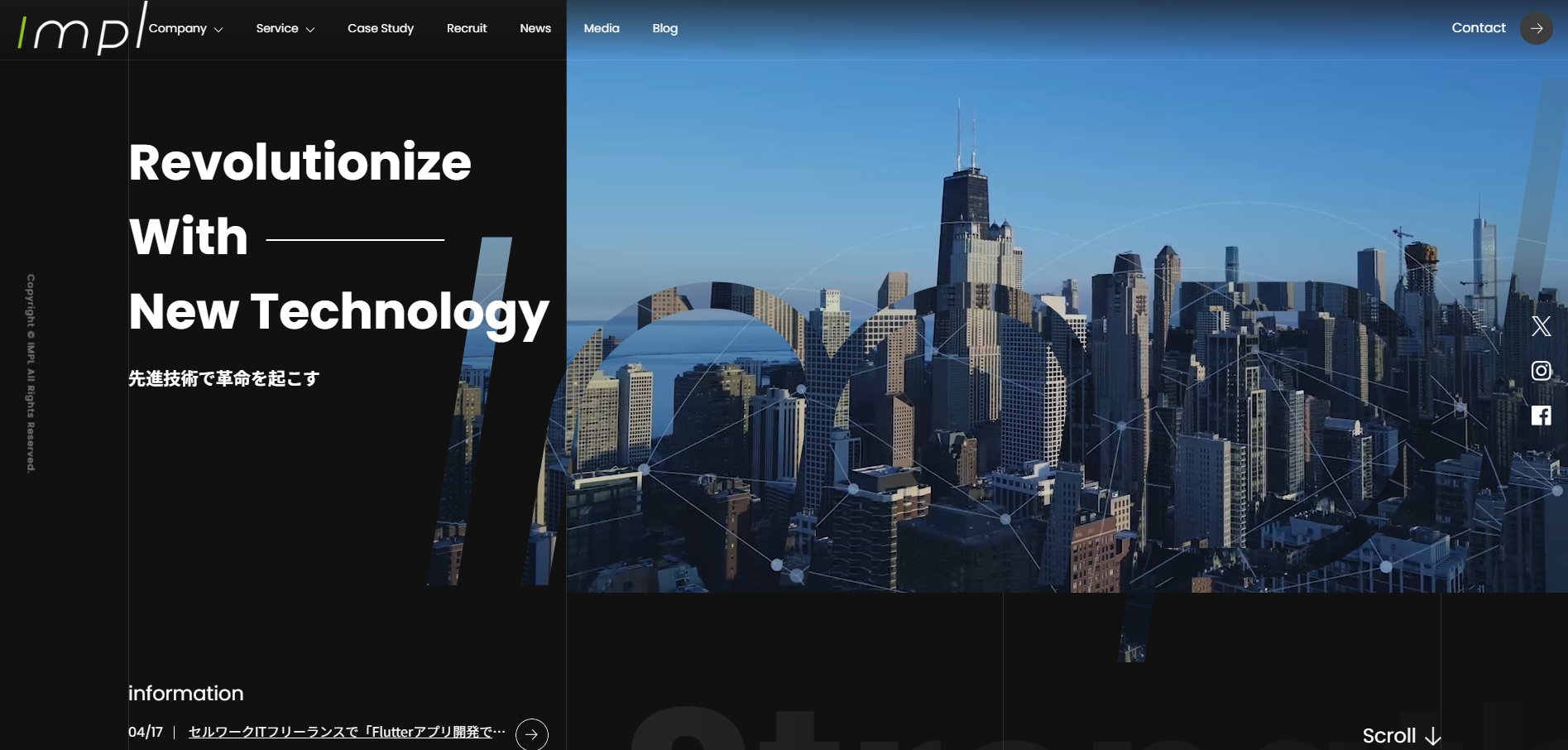The width and height of the screenshot is (1568, 750).
Task: Go to Case Study page
Action: (381, 28)
